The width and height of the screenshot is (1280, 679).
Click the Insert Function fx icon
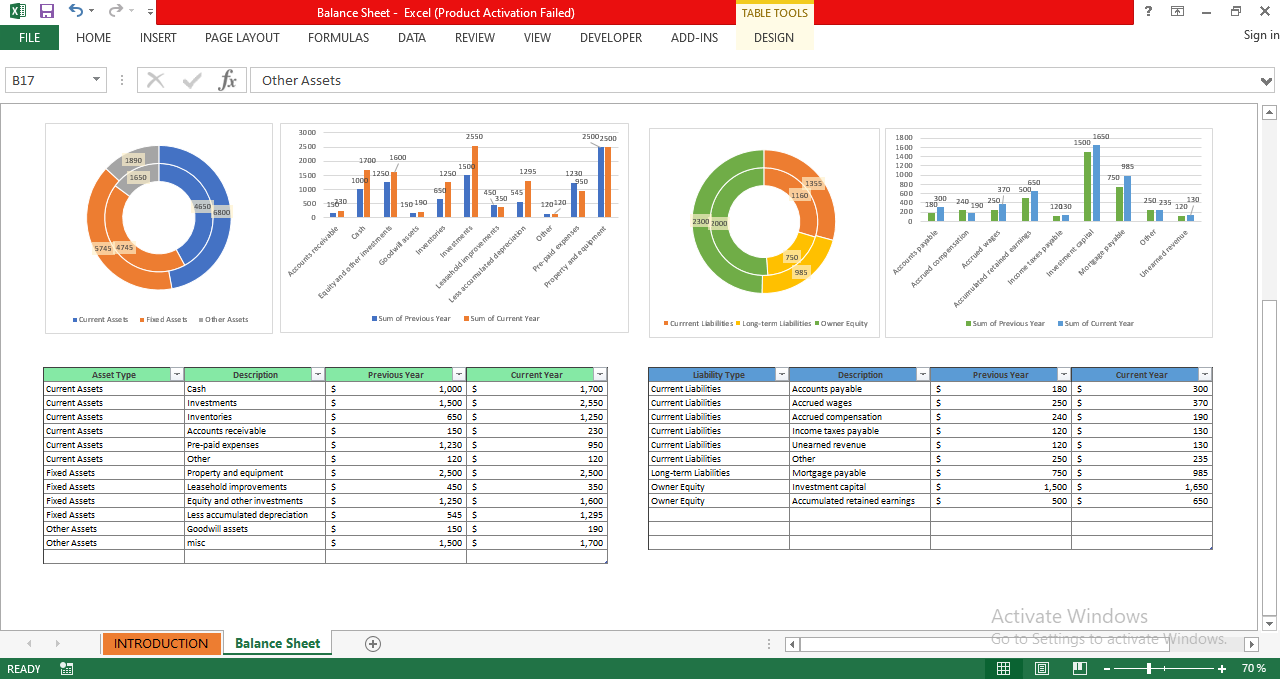point(228,80)
